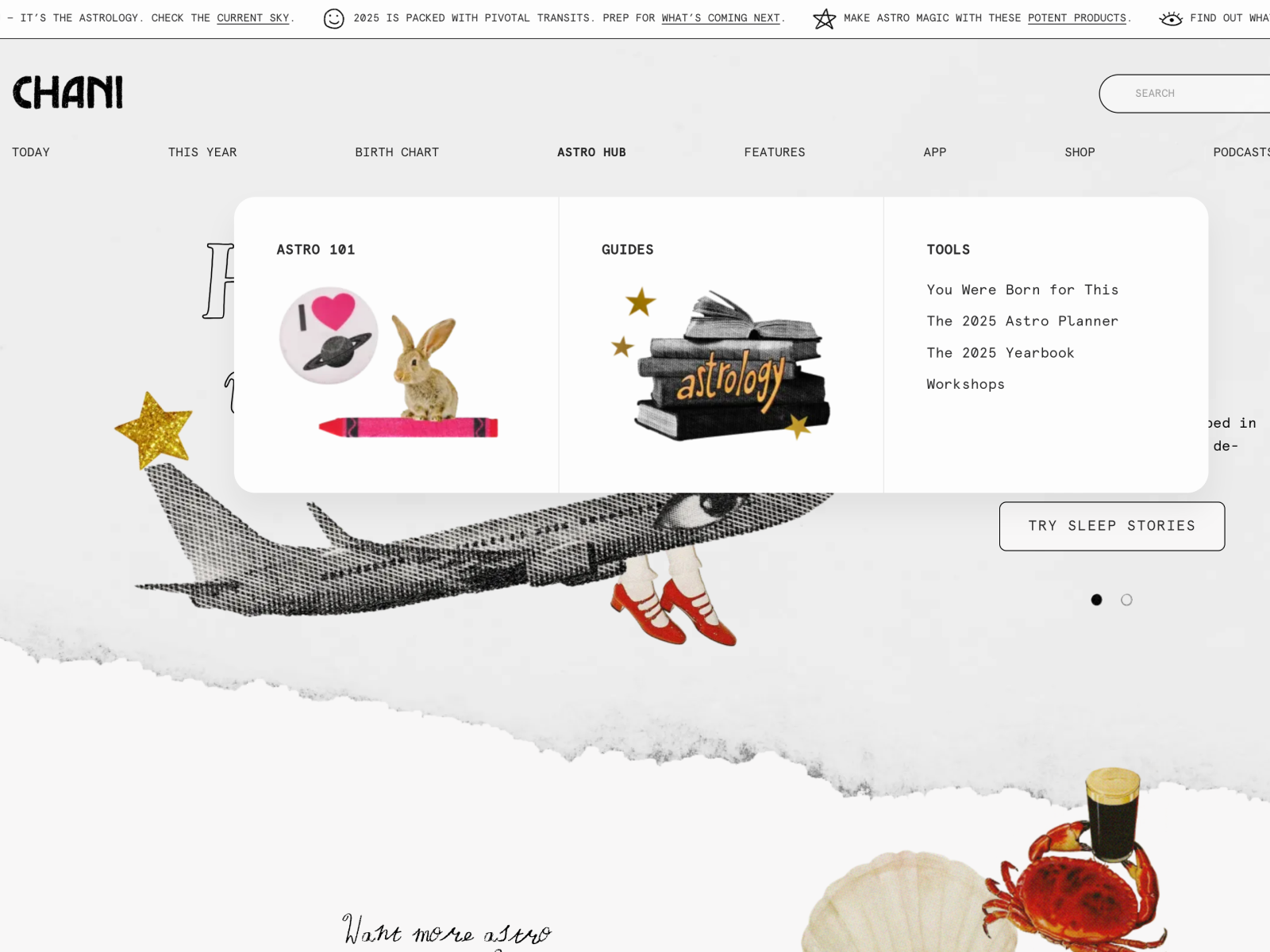
Task: Open the Workshops link
Action: point(965,384)
